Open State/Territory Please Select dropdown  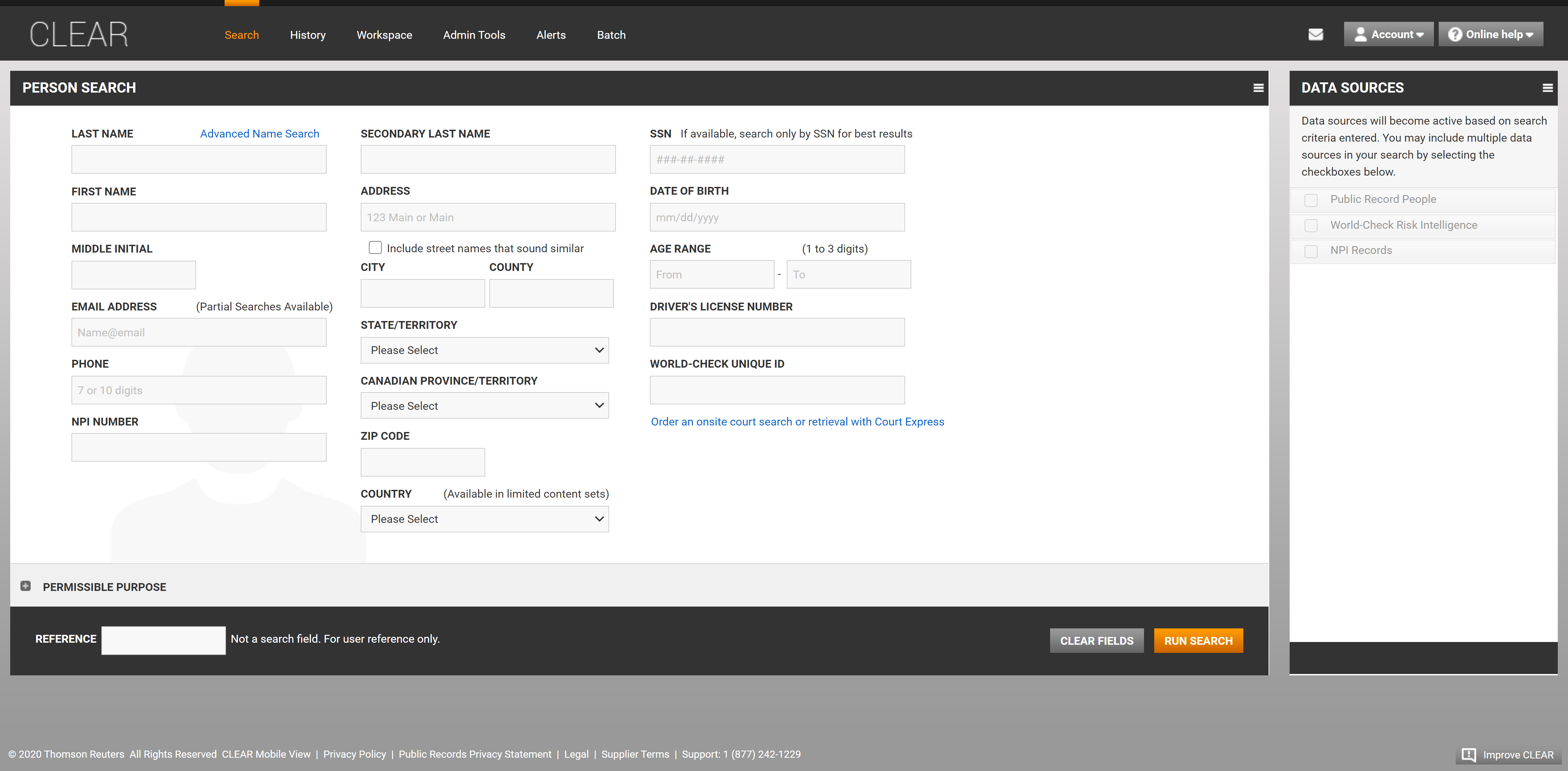click(x=485, y=350)
